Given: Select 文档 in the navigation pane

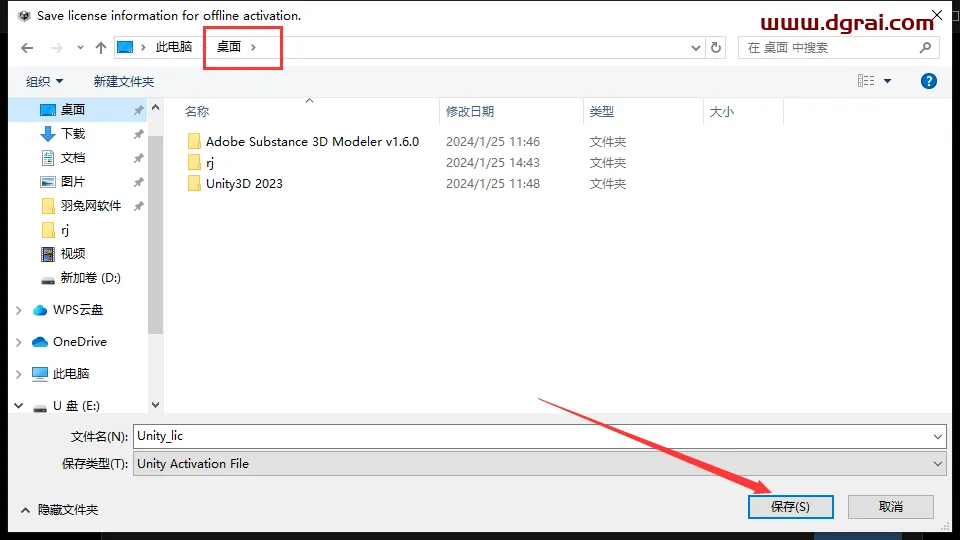Looking at the screenshot, I should click(x=73, y=158).
